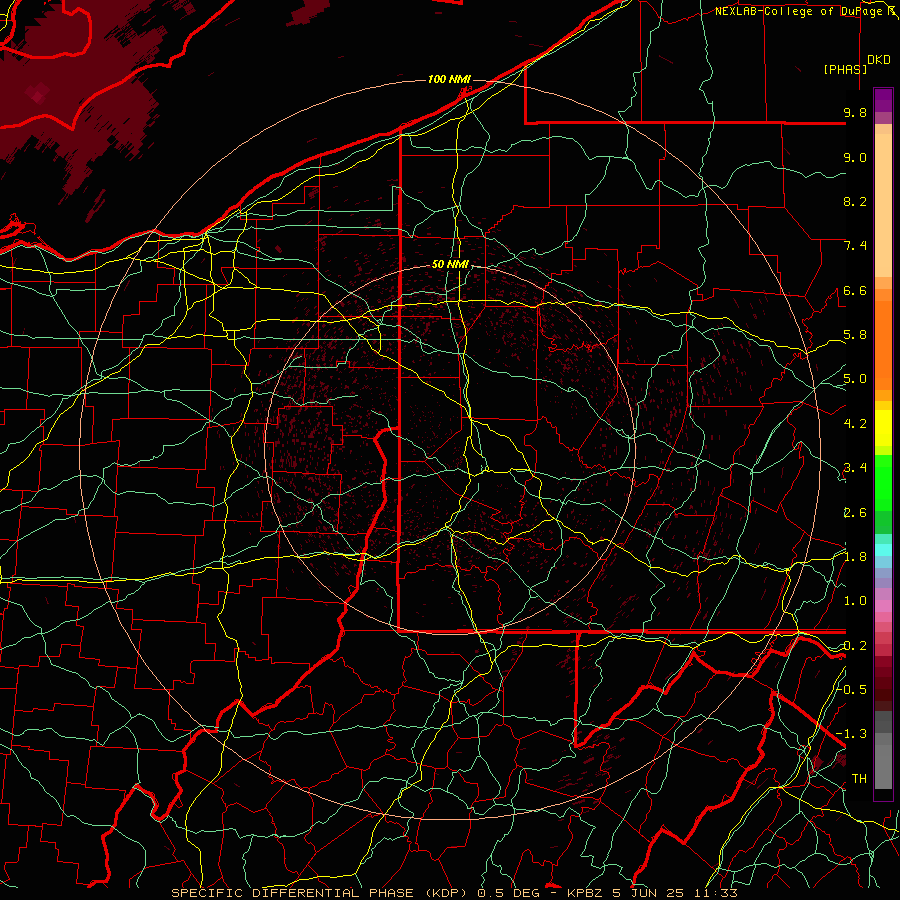This screenshot has width=900, height=900.
Task: Click the 5.0 value on the color scale
Action: coord(855,379)
